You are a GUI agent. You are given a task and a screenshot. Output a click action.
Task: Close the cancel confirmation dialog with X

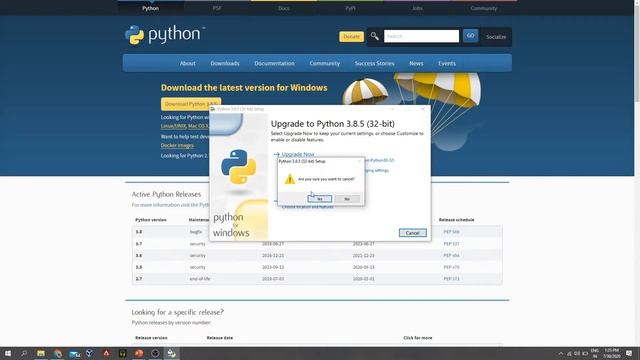360,161
